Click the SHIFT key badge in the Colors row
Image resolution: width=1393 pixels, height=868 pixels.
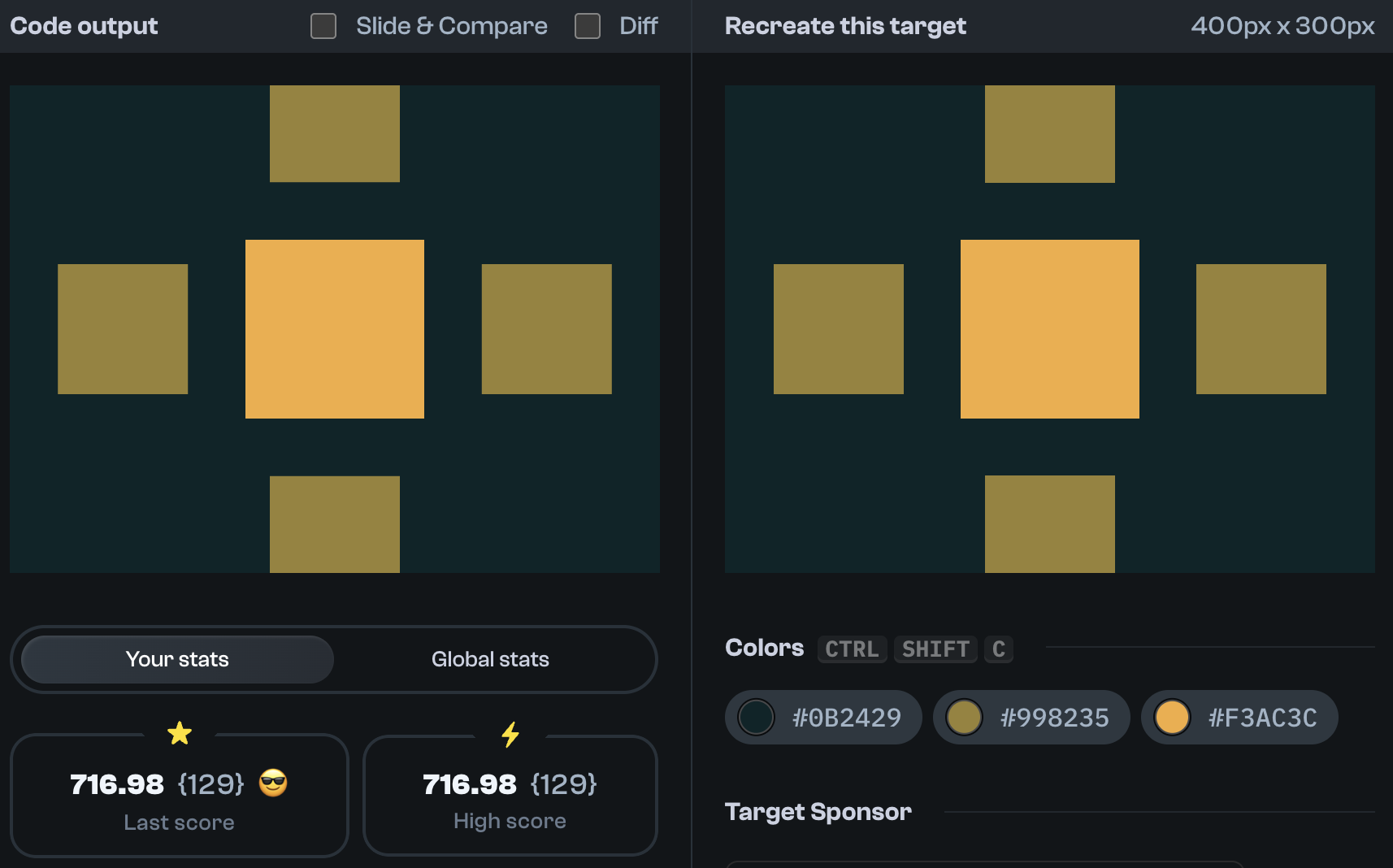pos(935,649)
